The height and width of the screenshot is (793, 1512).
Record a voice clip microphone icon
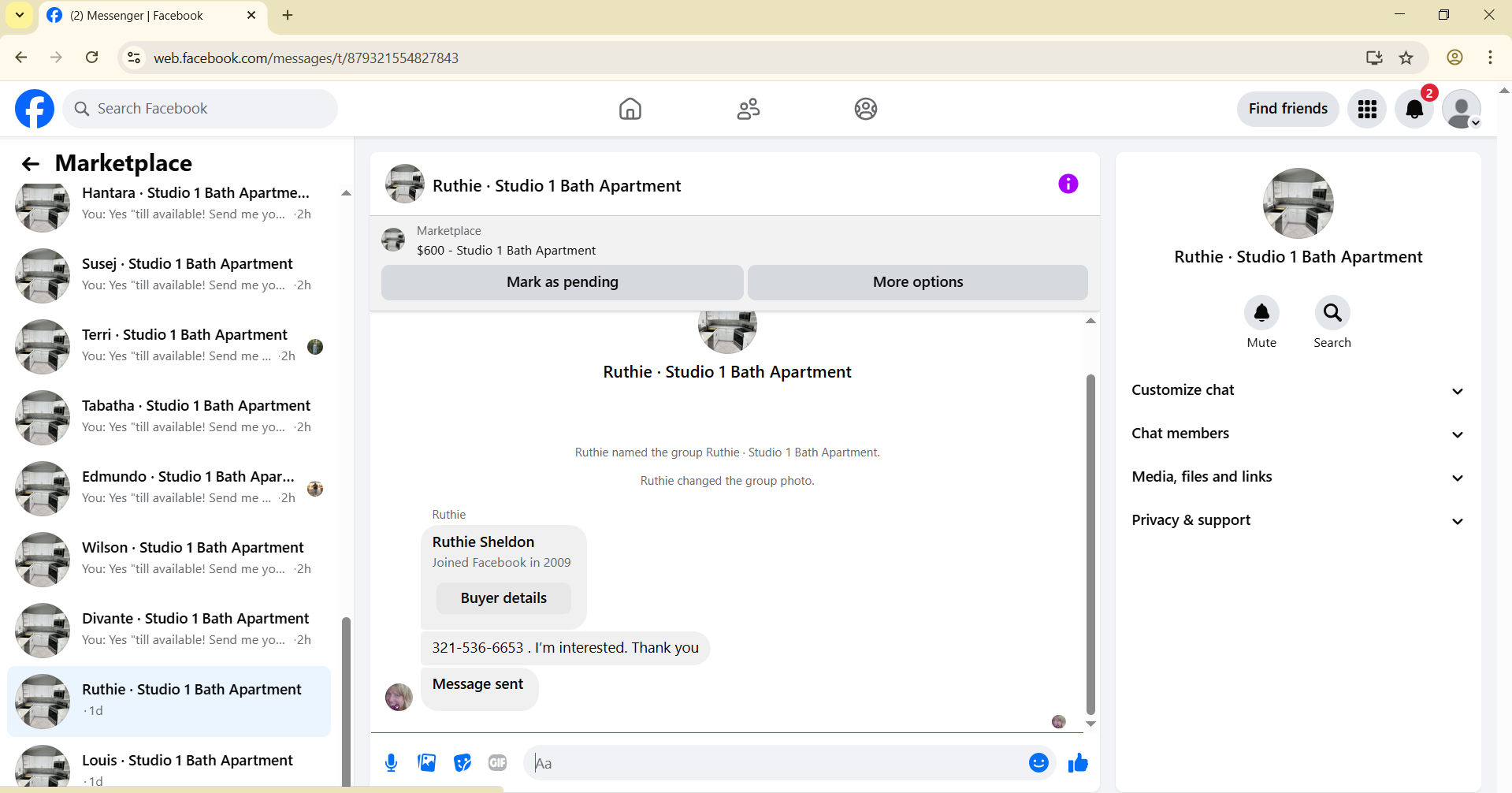pyautogui.click(x=392, y=762)
